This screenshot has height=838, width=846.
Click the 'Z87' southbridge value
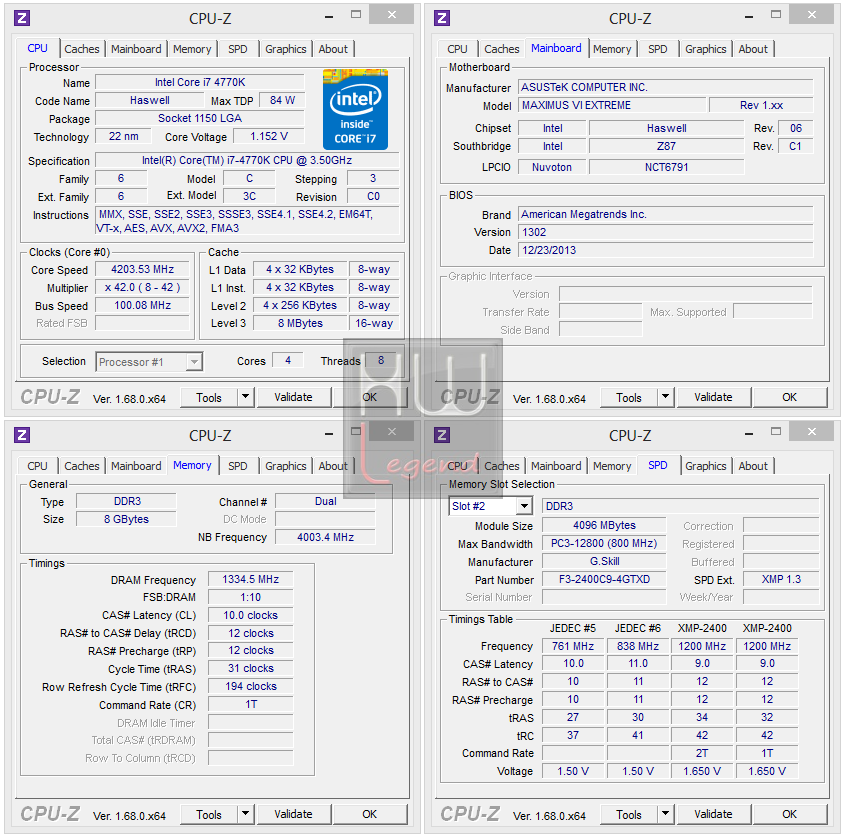coord(666,146)
